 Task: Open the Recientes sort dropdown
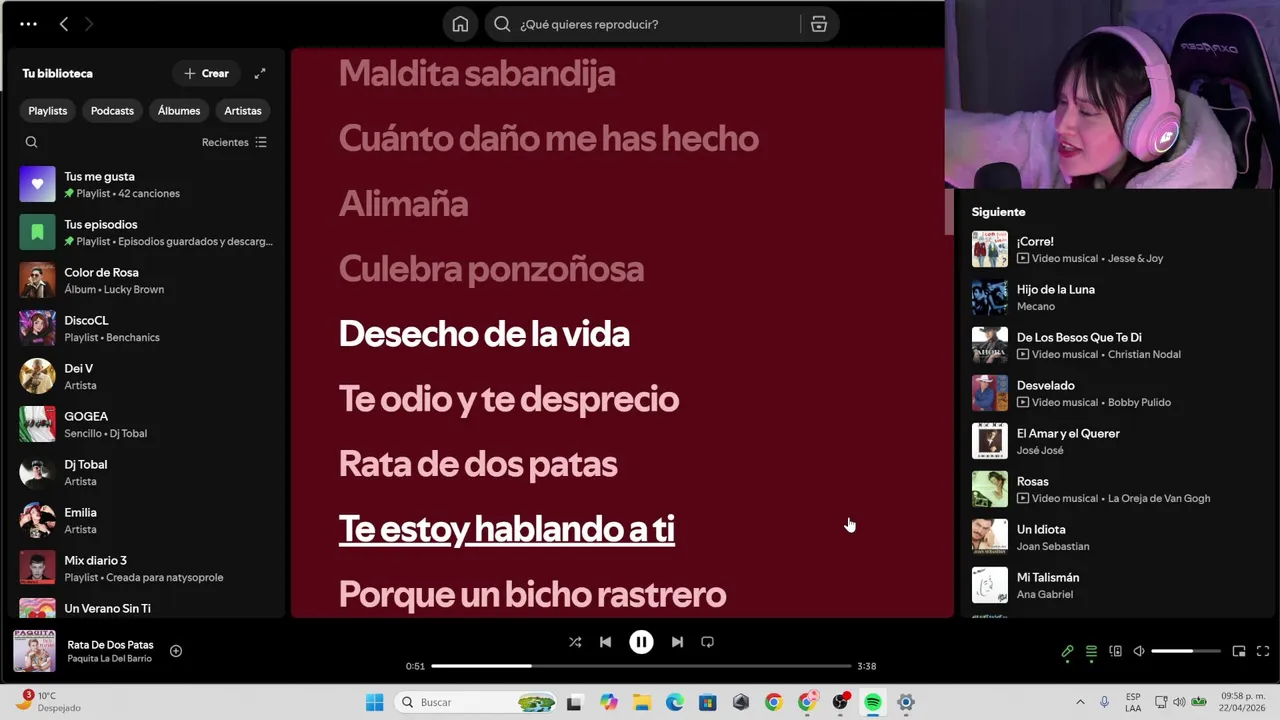click(x=234, y=142)
